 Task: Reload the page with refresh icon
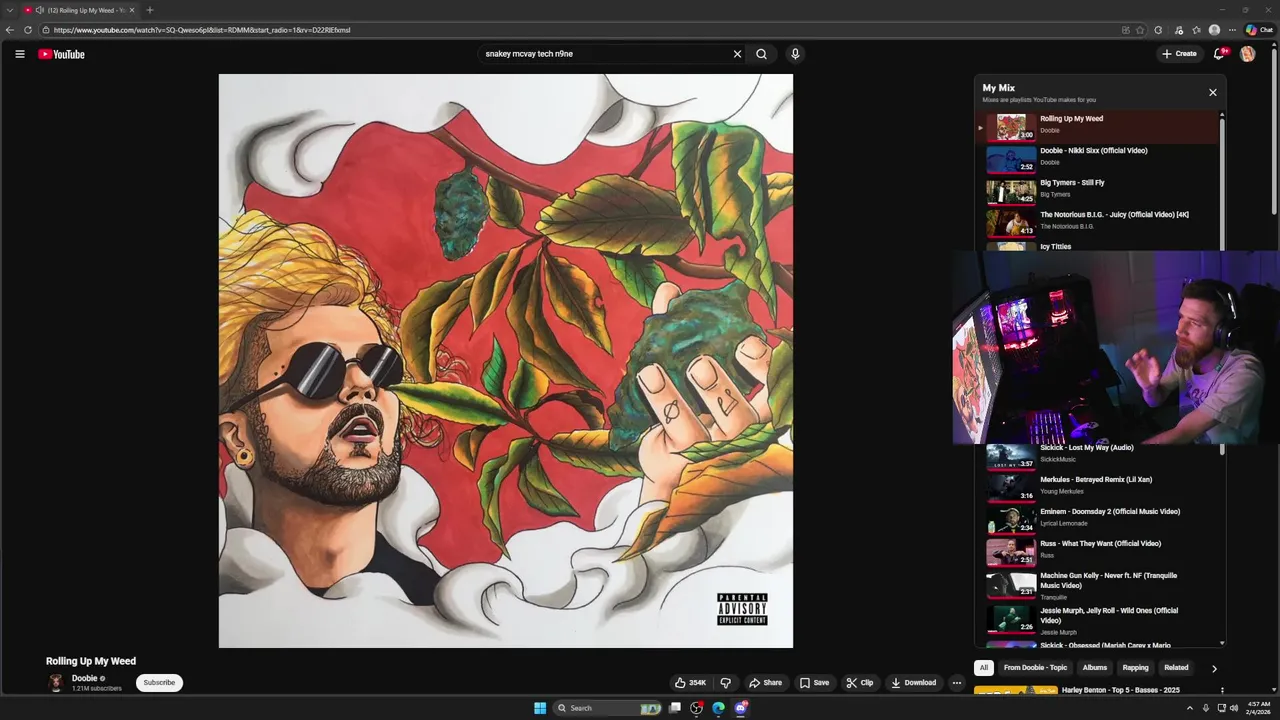28,30
